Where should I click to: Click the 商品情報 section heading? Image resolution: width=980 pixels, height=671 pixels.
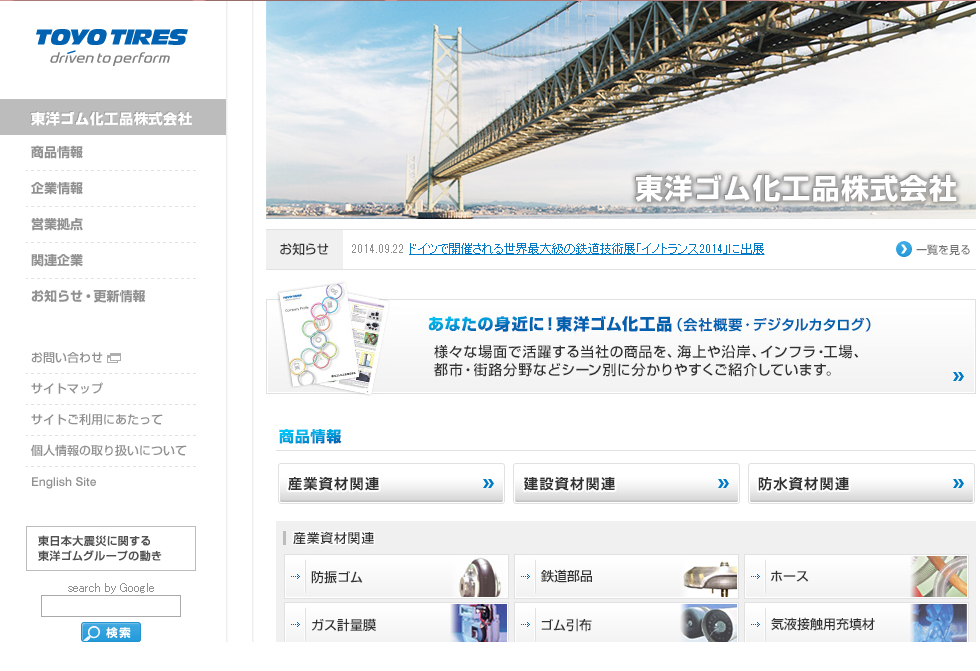coord(310,437)
